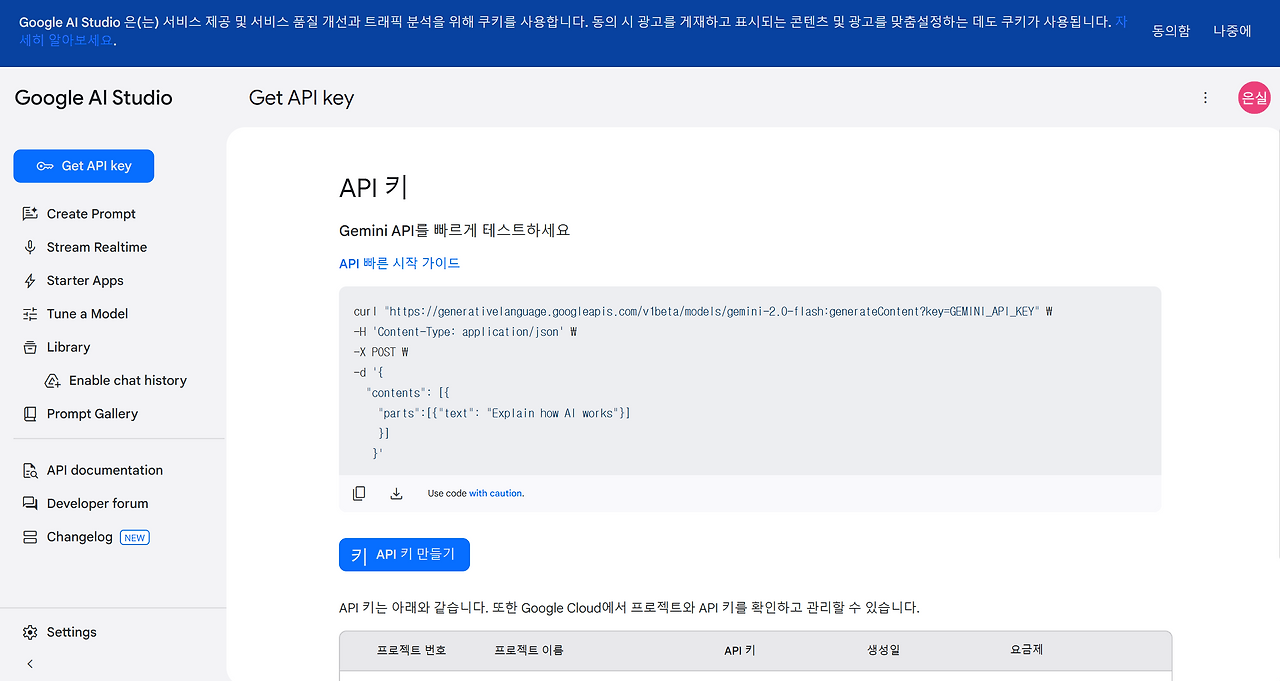Open the API 빠른 시작 가이드 link
The image size is (1280, 681).
click(x=400, y=263)
